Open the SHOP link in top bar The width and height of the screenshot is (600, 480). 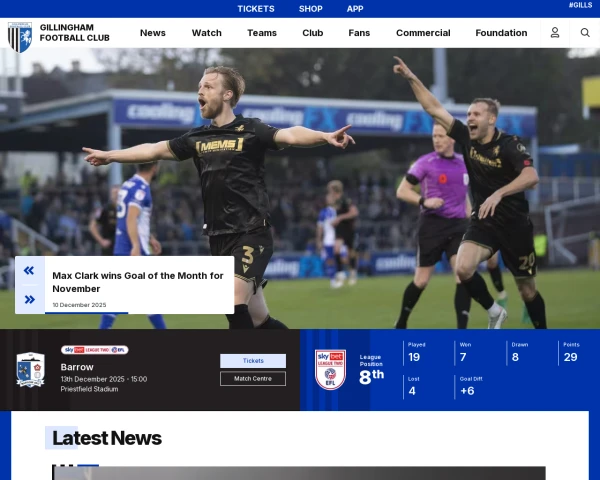[311, 9]
